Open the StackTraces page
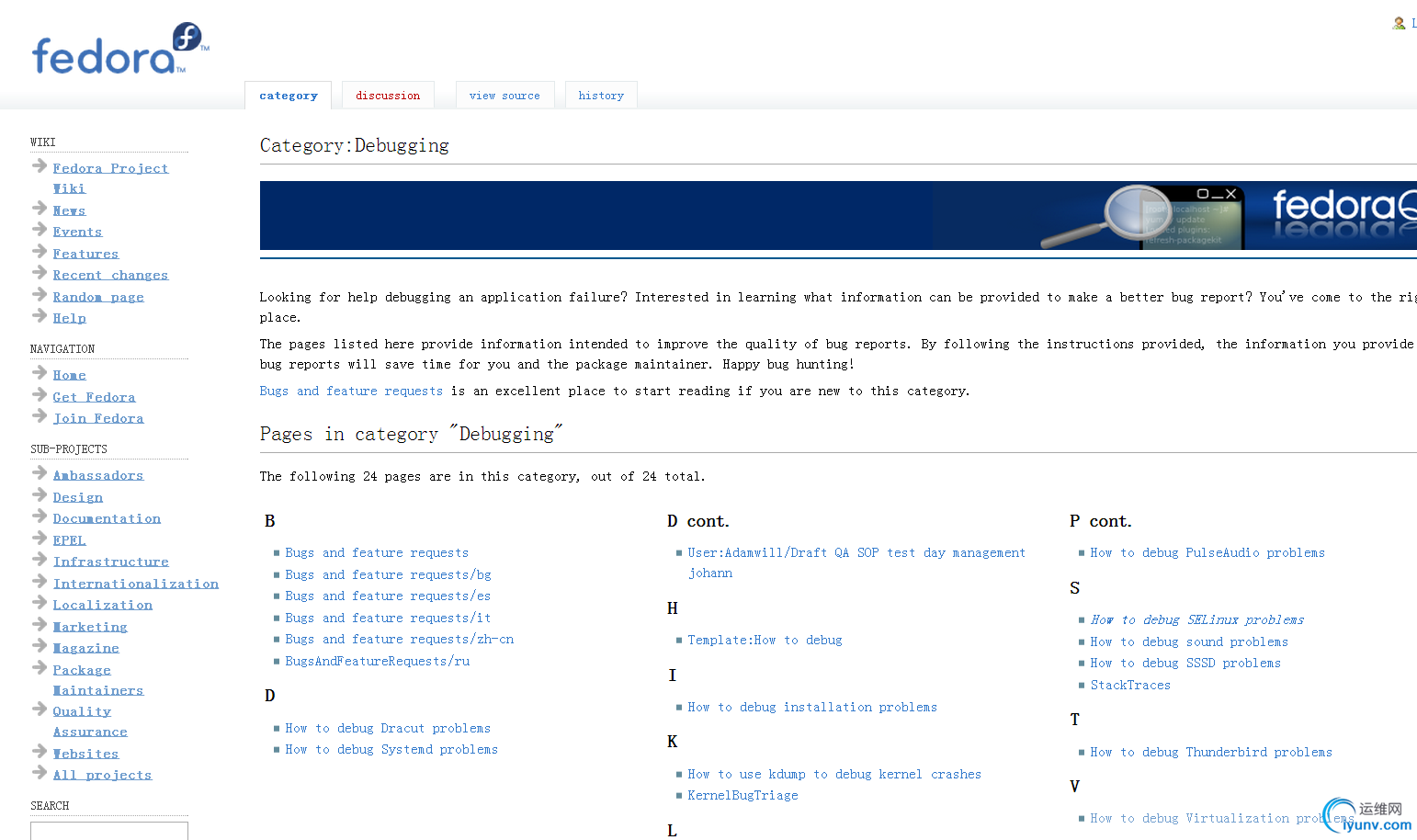The width and height of the screenshot is (1417, 840). click(1130, 685)
